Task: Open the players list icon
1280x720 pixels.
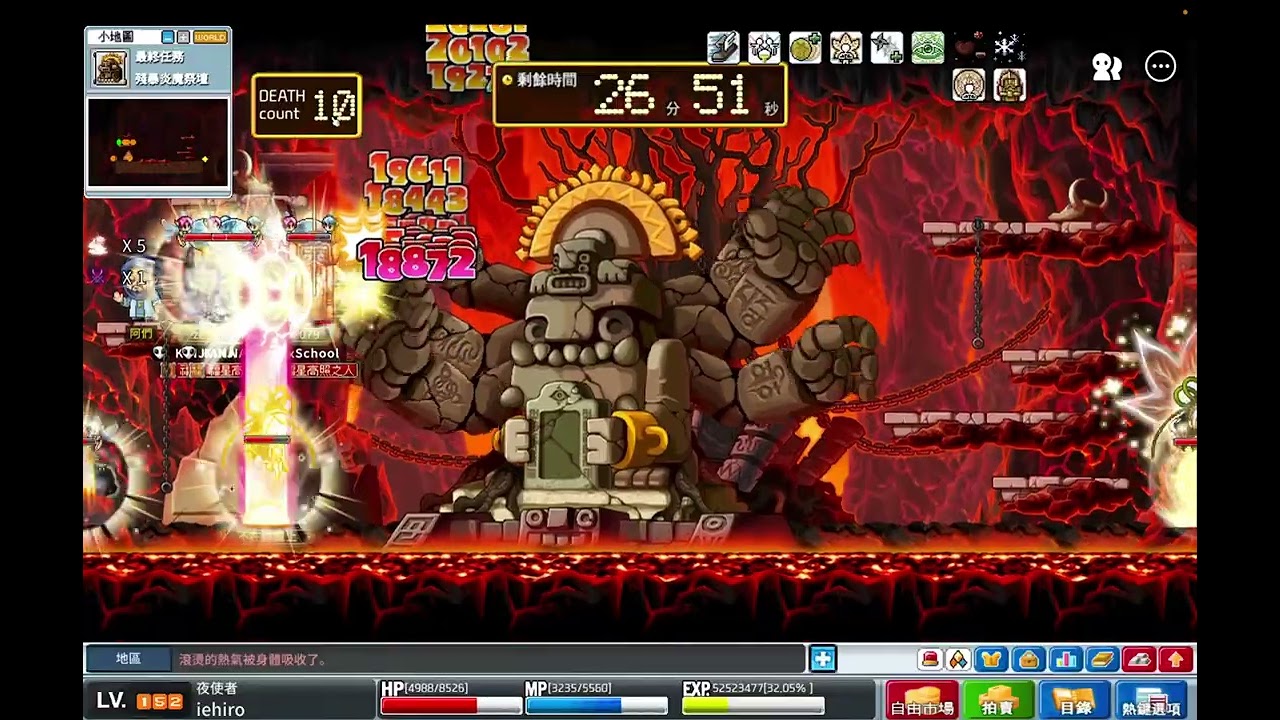Action: click(1106, 67)
